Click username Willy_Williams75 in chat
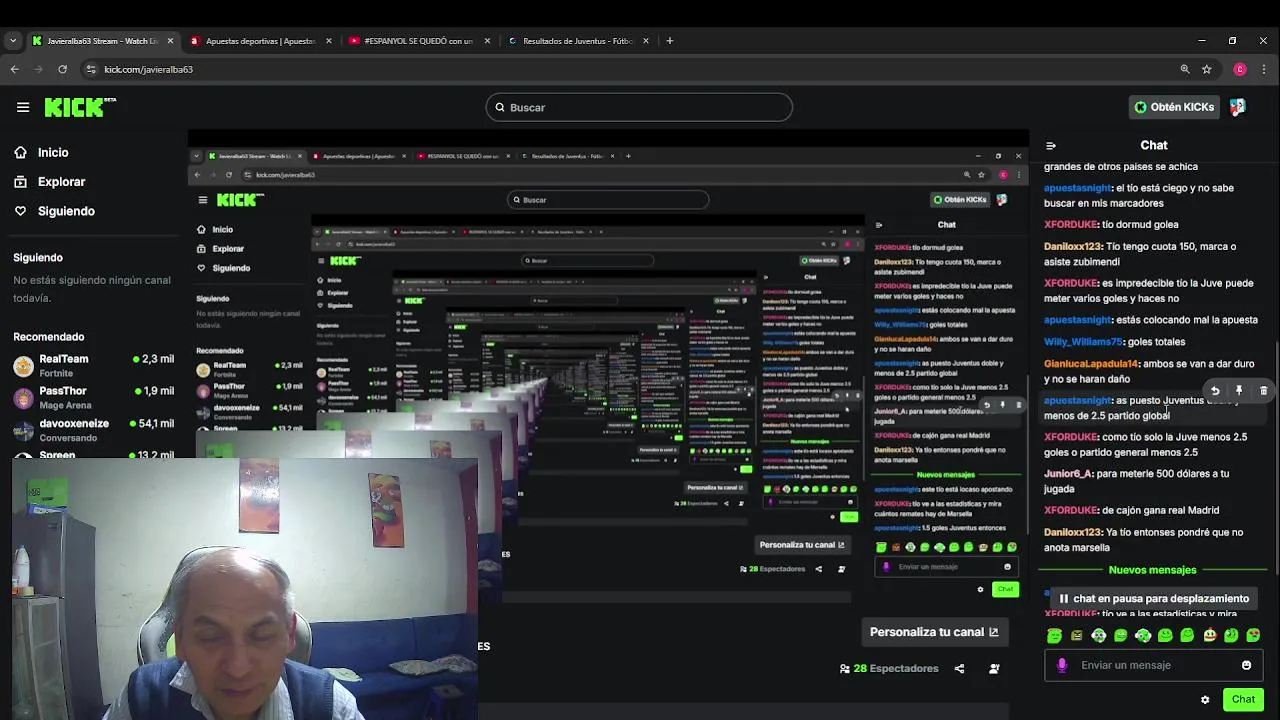 point(1083,342)
